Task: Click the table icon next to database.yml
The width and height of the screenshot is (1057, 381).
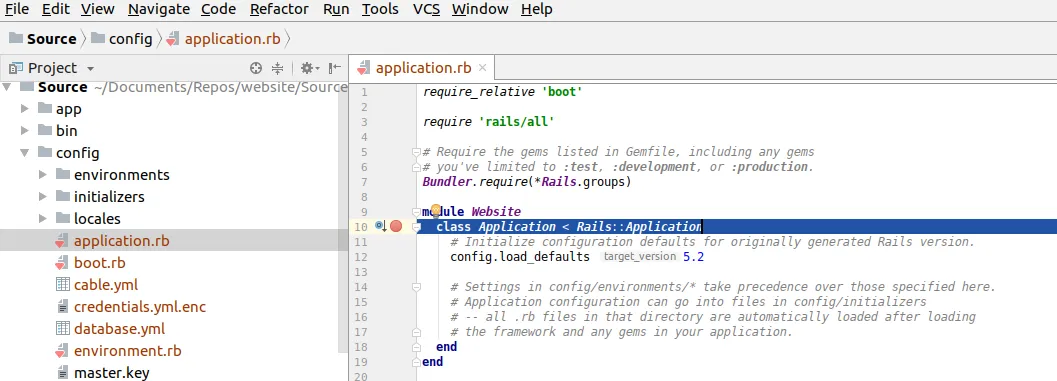Action: tap(62, 329)
